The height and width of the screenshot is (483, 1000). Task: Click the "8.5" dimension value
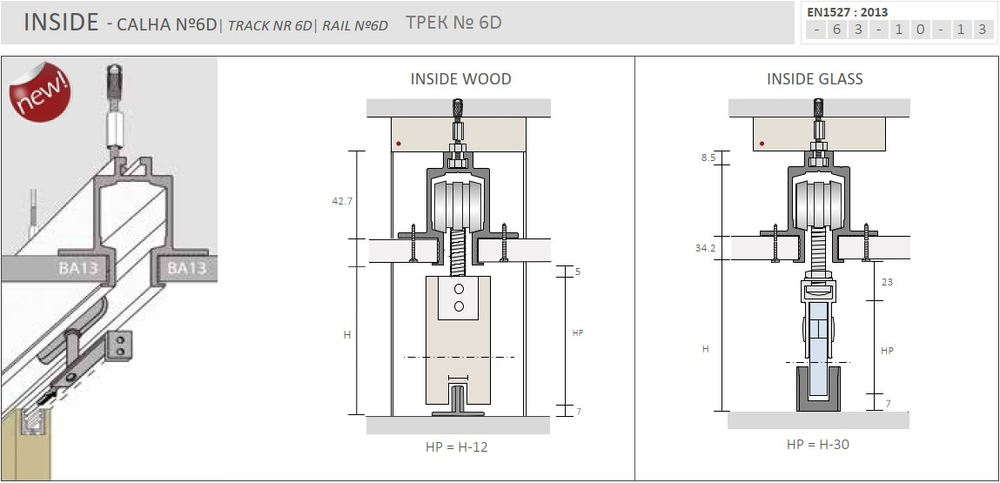708,156
